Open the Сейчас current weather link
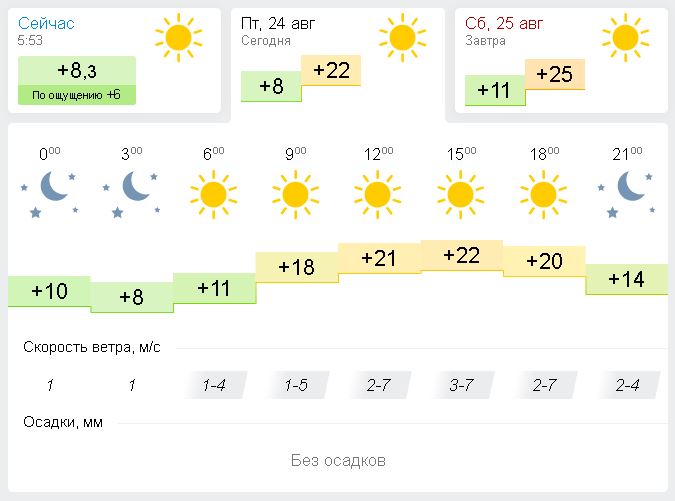The width and height of the screenshot is (675, 501). (46, 22)
